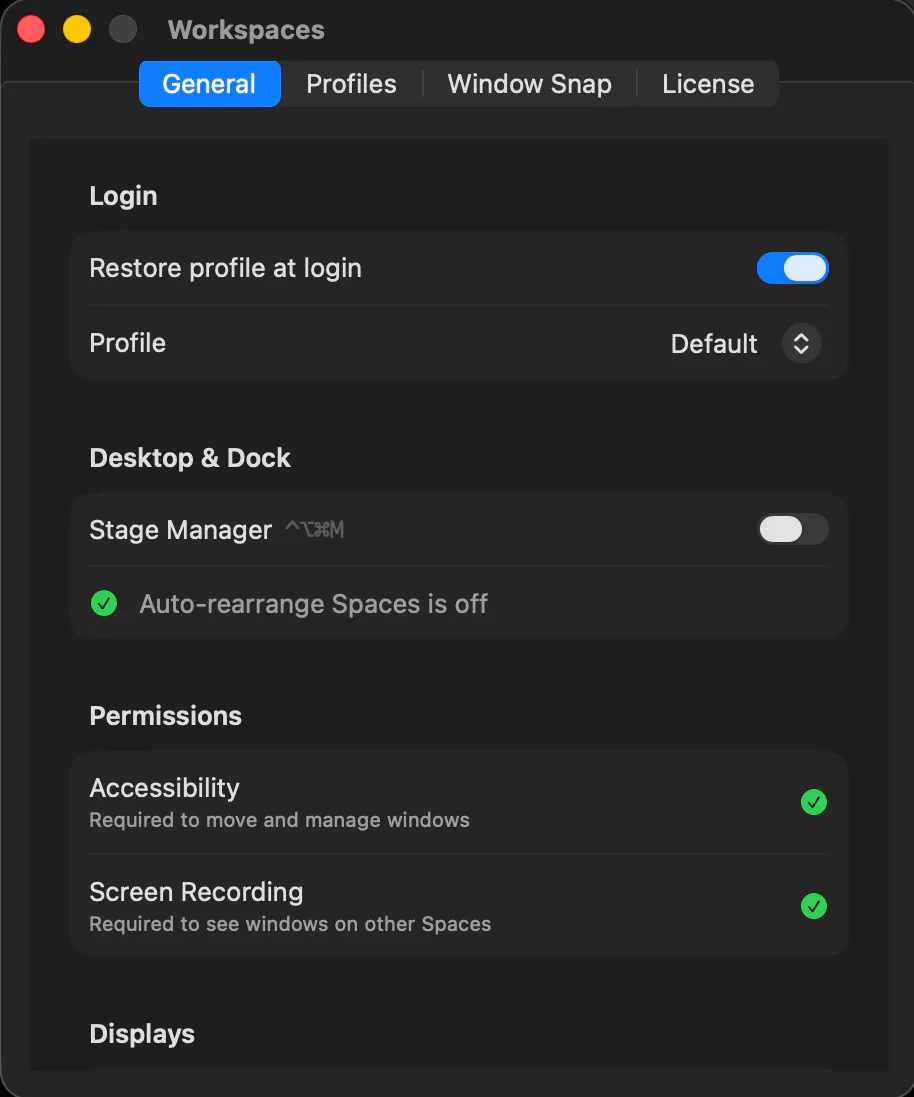The image size is (914, 1097).
Task: Open the Profiles tab
Action: point(351,84)
